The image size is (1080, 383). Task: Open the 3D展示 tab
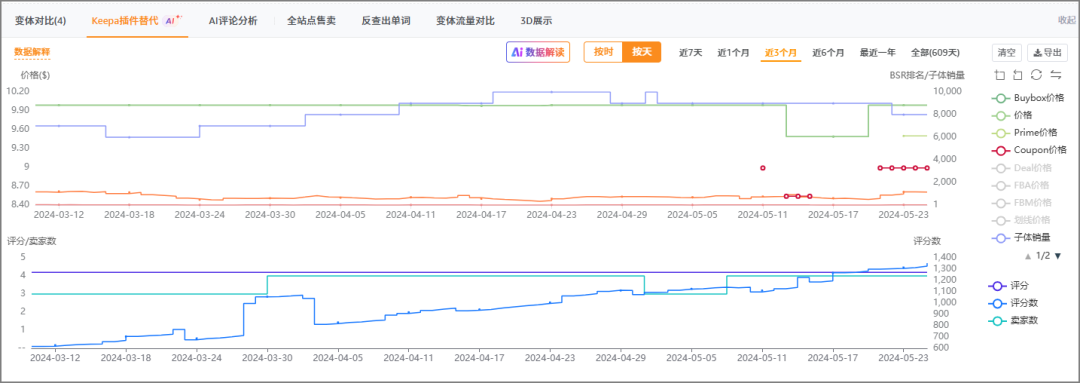[536, 21]
